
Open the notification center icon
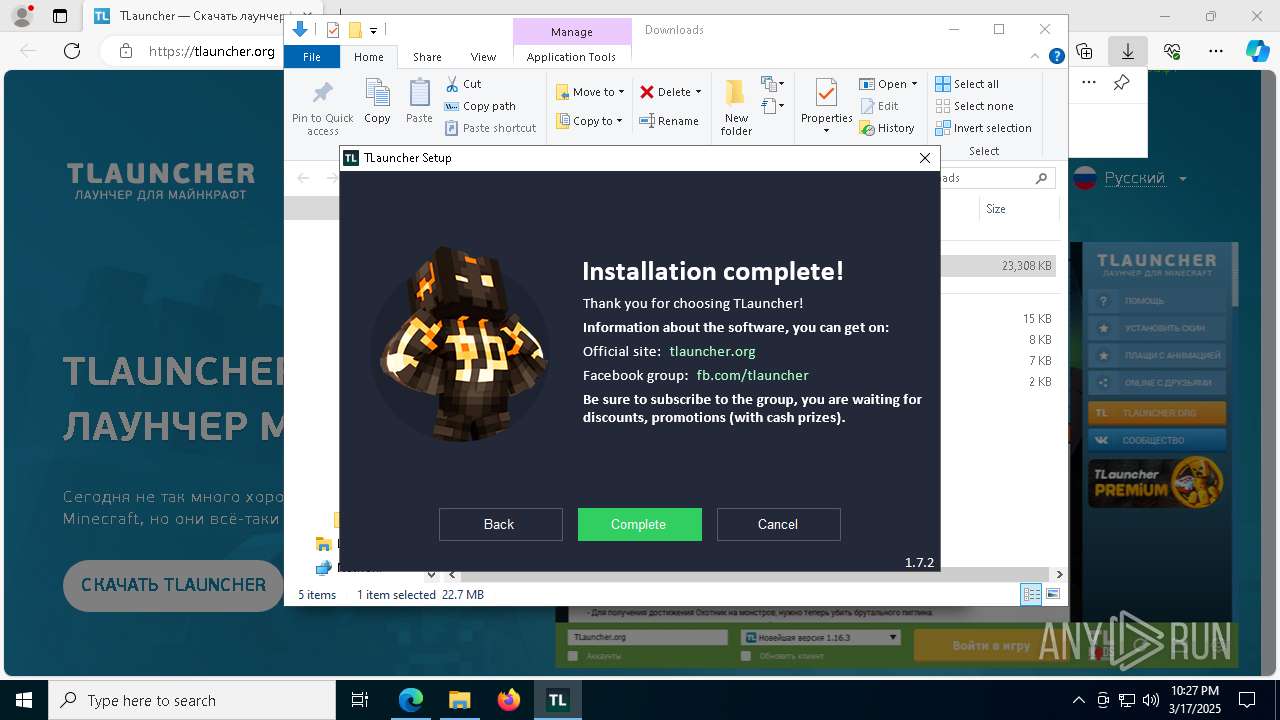(x=1247, y=700)
